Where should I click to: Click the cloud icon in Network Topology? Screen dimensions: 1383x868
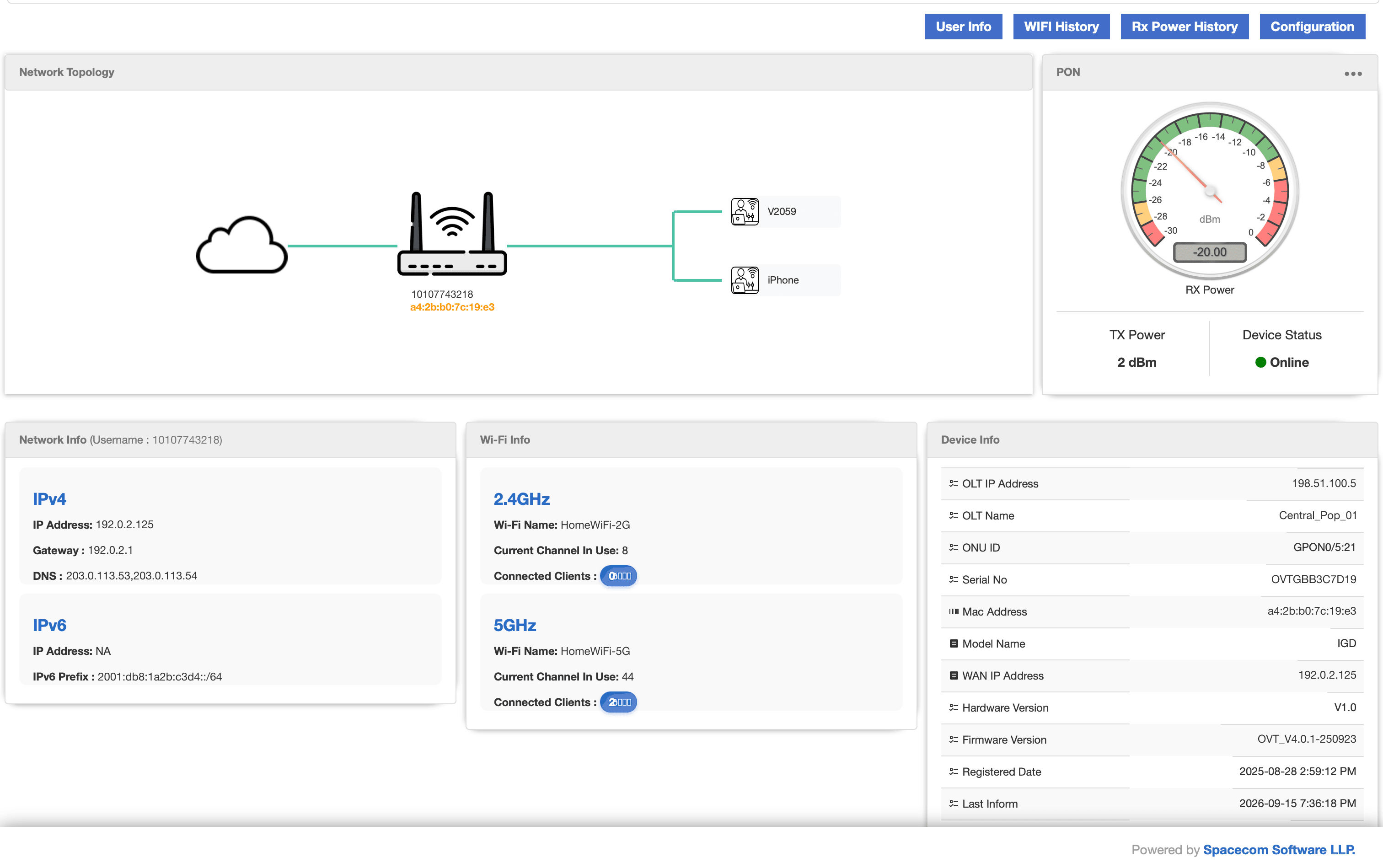[241, 245]
